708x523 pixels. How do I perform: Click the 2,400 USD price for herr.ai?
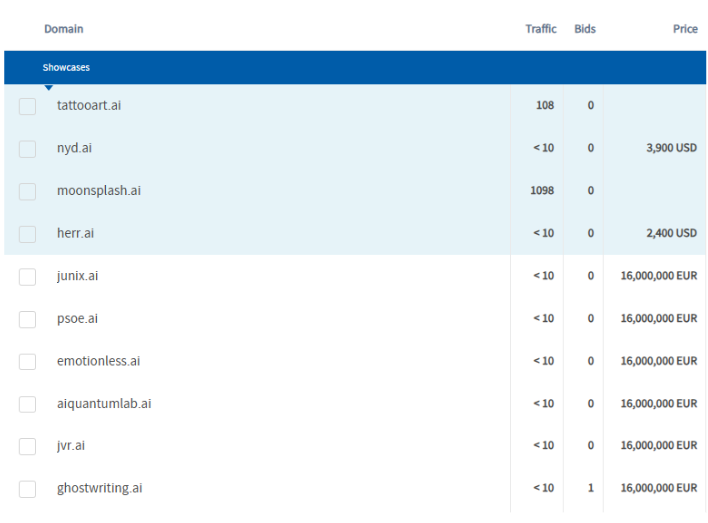(x=671, y=233)
